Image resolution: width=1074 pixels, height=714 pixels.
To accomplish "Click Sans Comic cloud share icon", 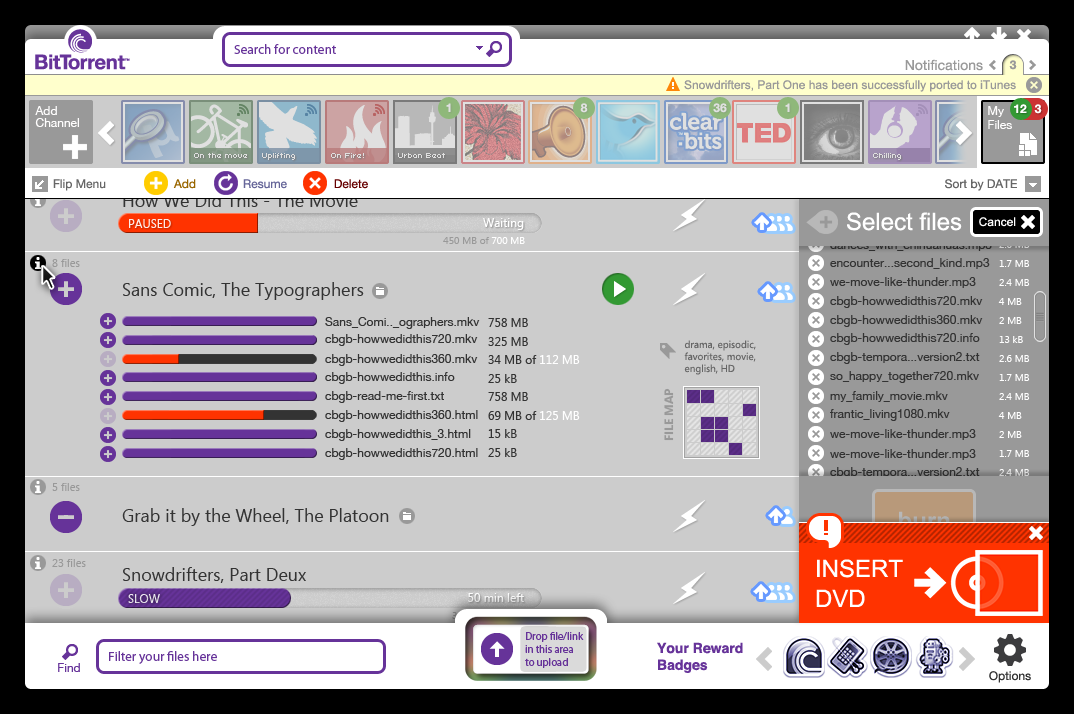I will (x=775, y=291).
